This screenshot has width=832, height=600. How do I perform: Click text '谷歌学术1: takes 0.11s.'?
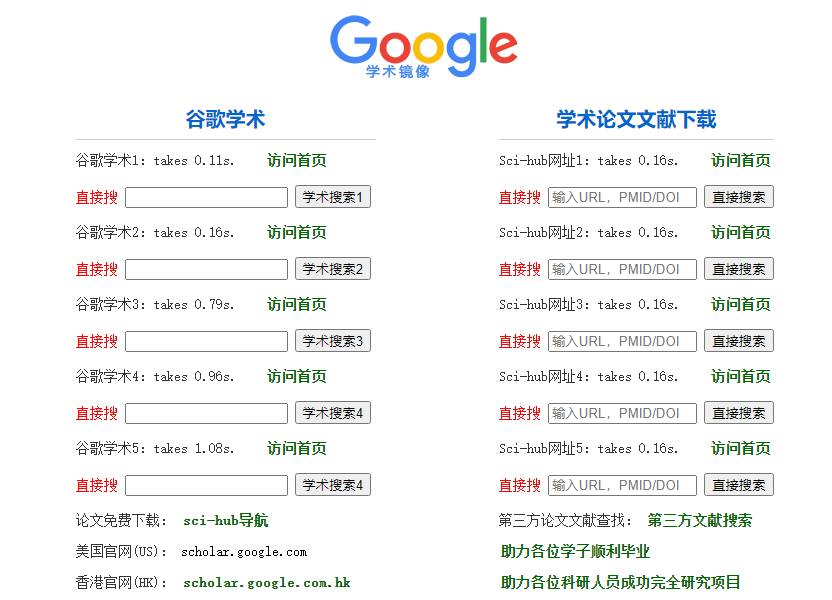[x=155, y=160]
